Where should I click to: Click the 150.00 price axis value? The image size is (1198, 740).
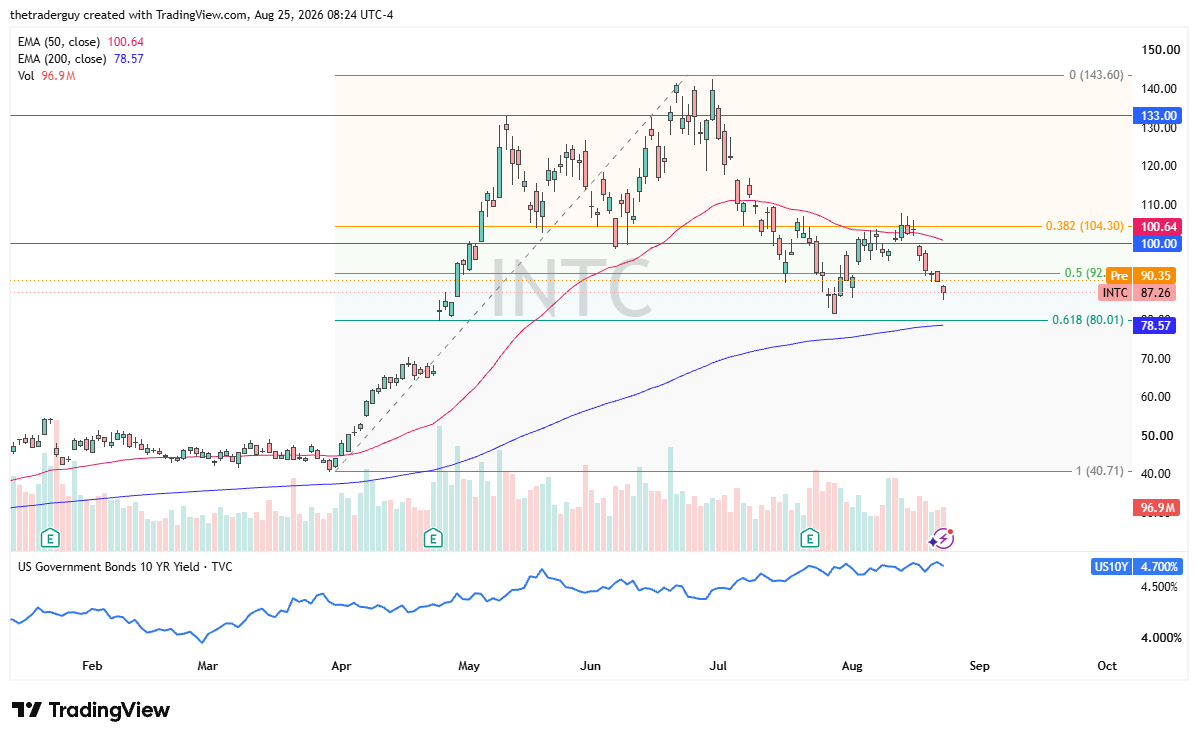tap(1161, 50)
